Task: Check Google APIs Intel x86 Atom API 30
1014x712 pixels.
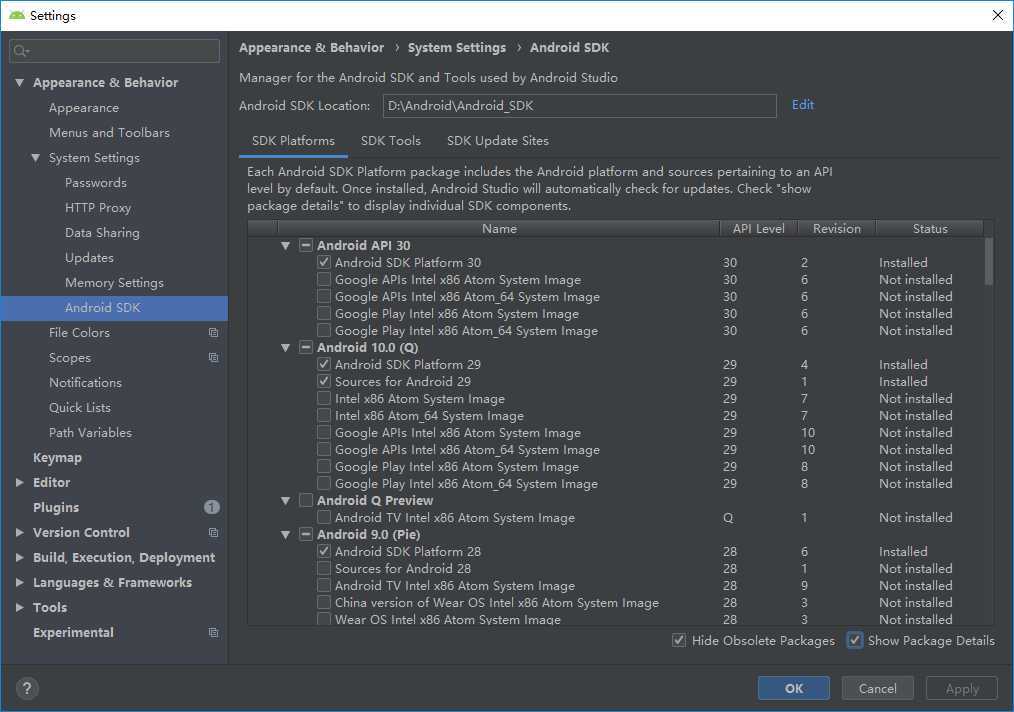Action: pyautogui.click(x=324, y=279)
